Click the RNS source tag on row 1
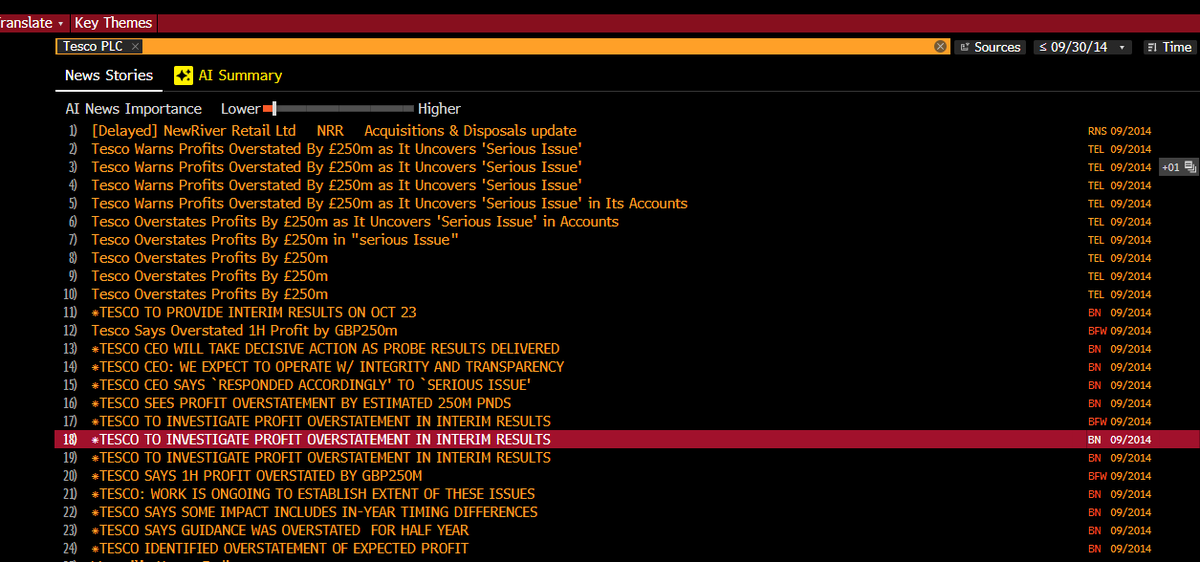 pyautogui.click(x=1097, y=131)
